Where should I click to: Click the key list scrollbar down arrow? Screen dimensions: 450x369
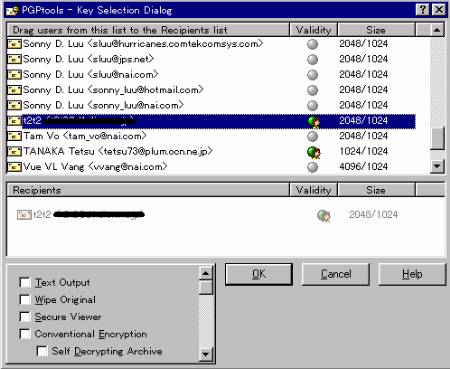437,166
